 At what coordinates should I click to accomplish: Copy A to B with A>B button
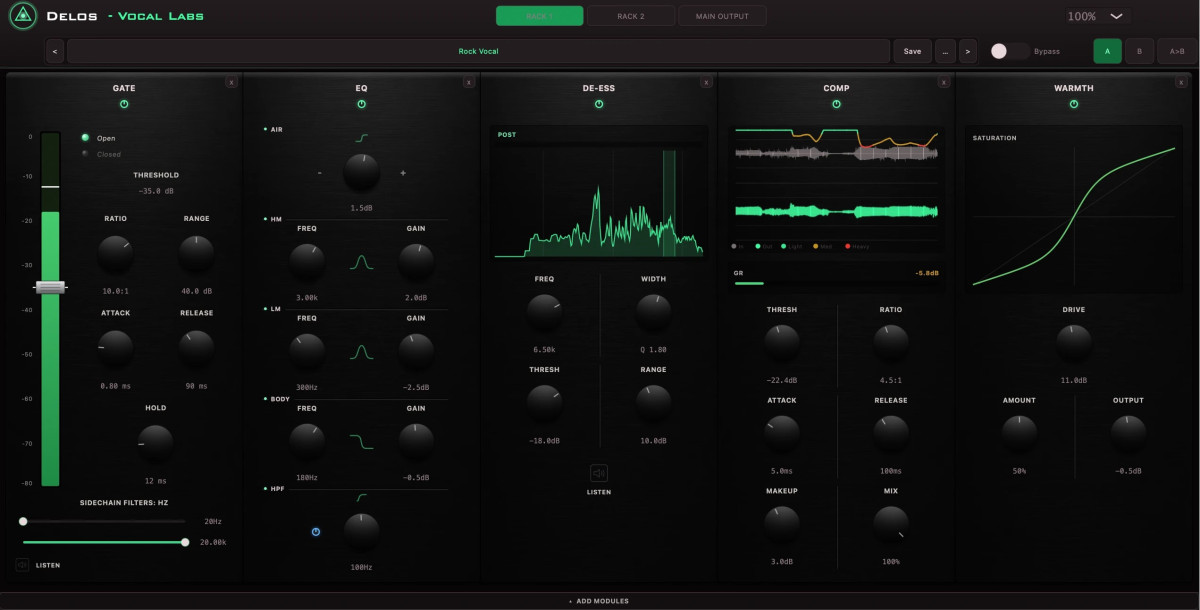coord(1176,51)
